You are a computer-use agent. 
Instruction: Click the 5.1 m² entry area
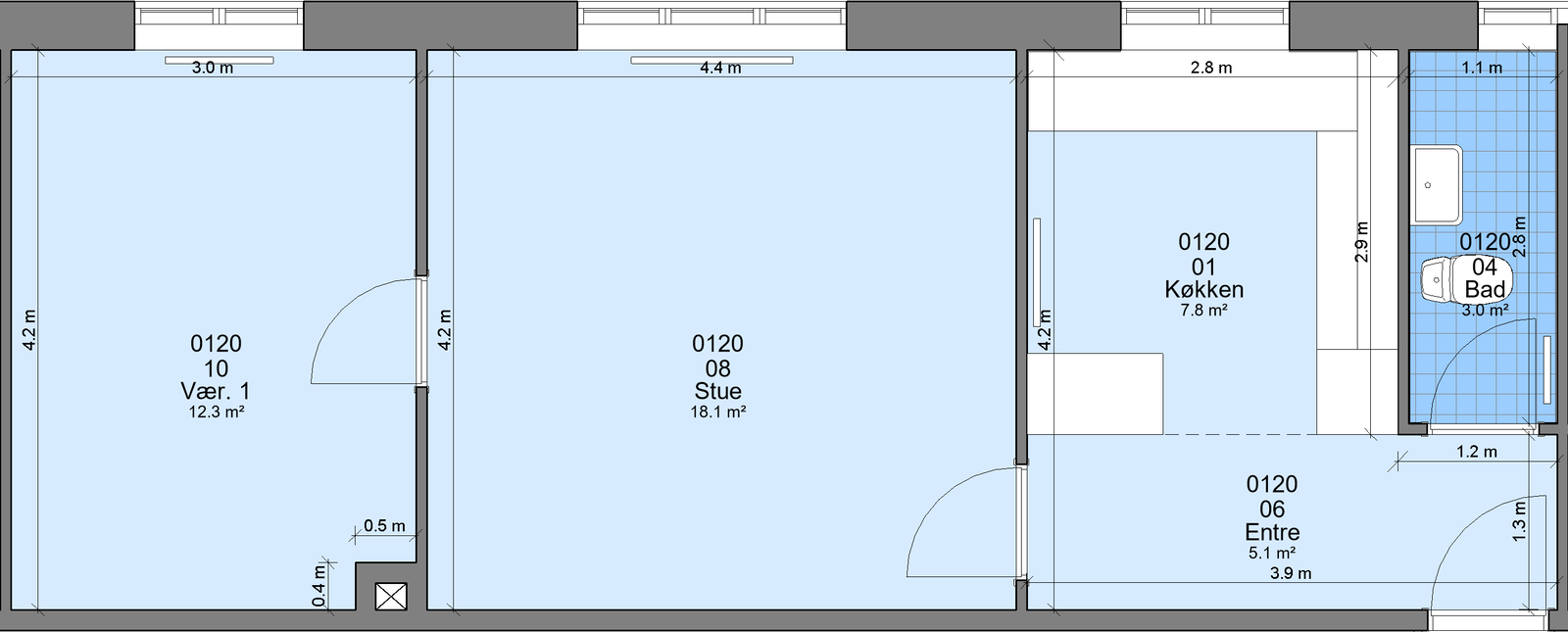pos(1272,554)
